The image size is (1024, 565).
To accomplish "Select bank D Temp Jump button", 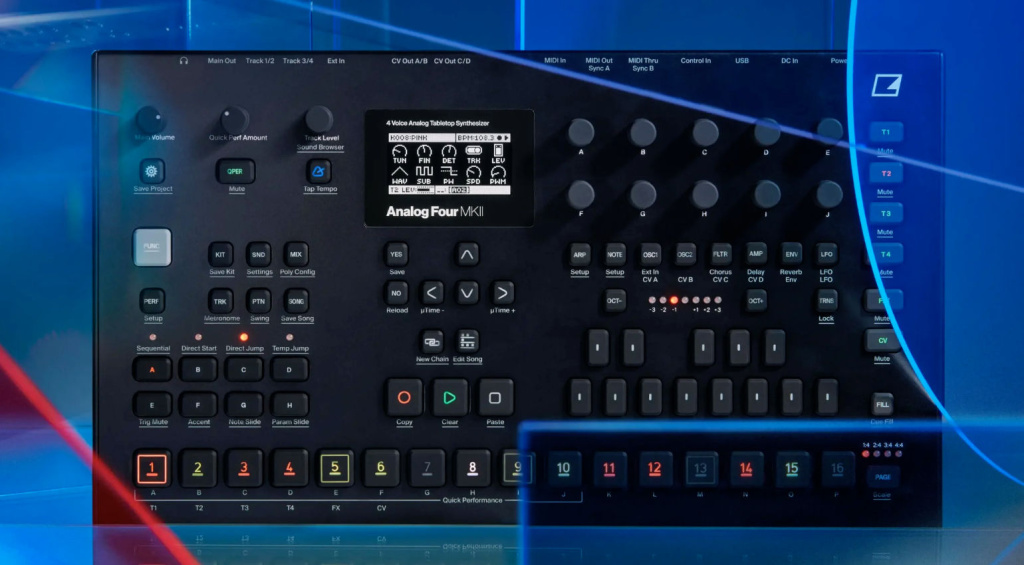I will pyautogui.click(x=289, y=370).
